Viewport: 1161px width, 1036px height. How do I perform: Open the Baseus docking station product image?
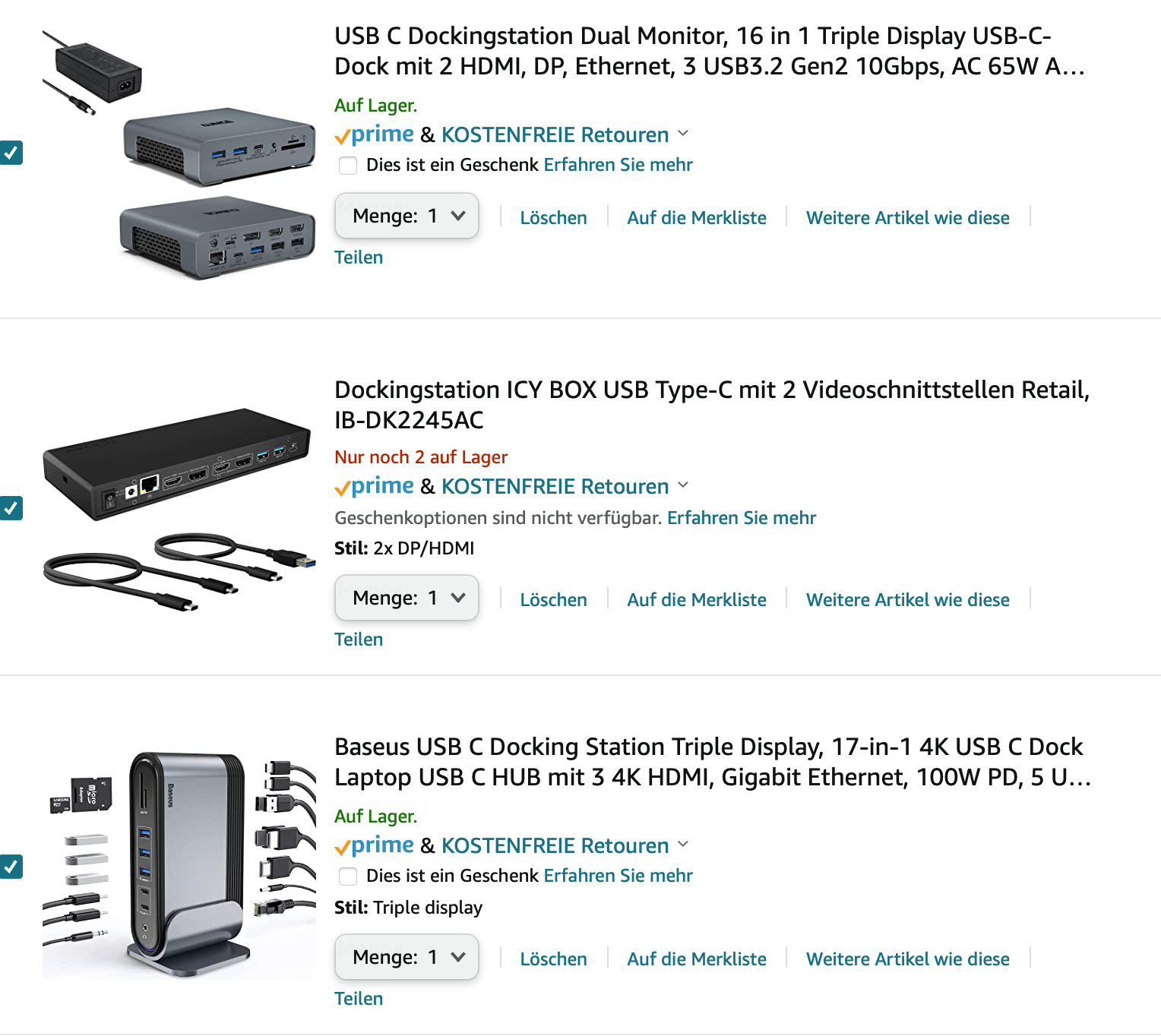pos(179,864)
